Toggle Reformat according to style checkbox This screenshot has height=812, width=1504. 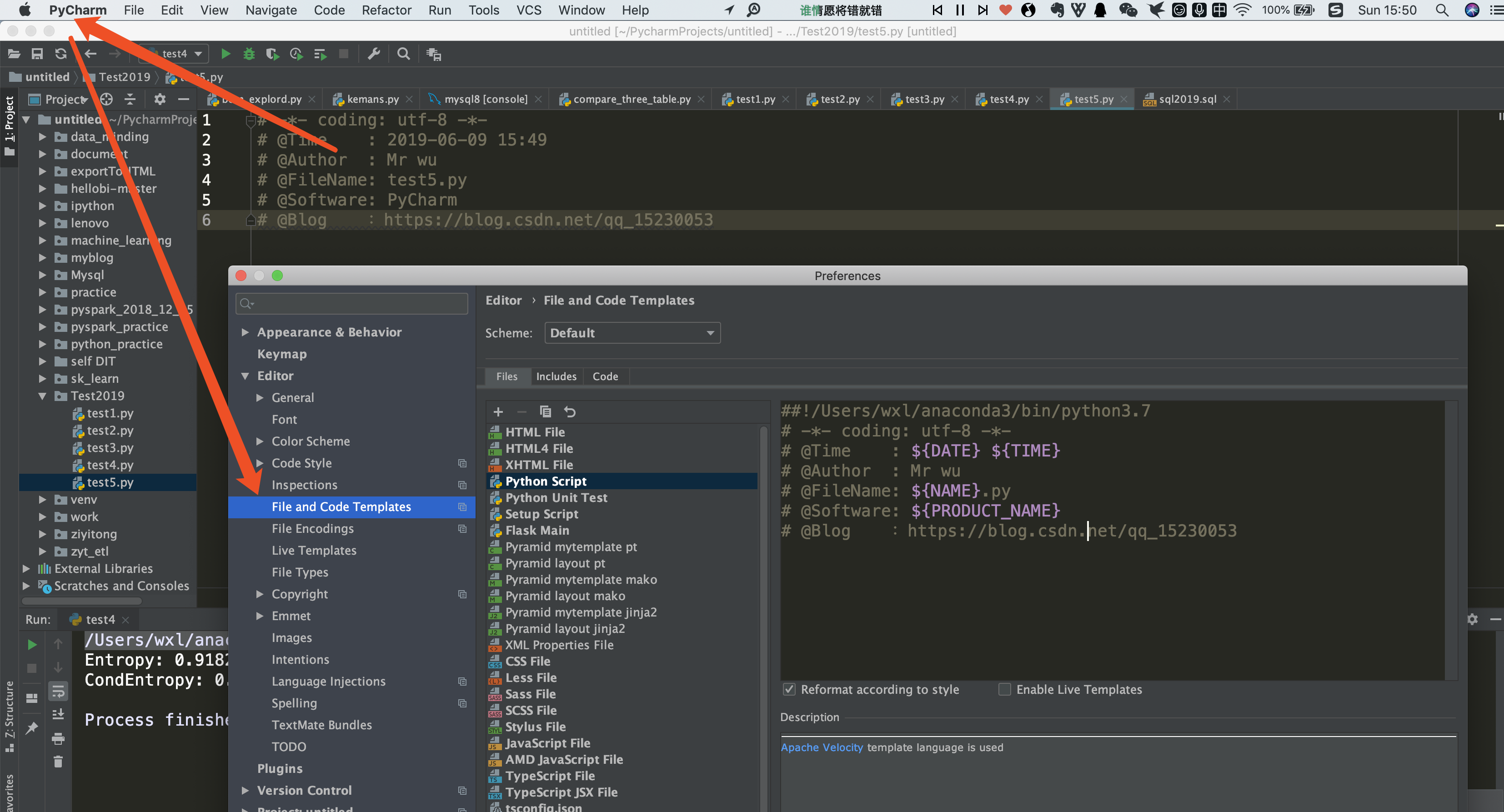pos(789,689)
